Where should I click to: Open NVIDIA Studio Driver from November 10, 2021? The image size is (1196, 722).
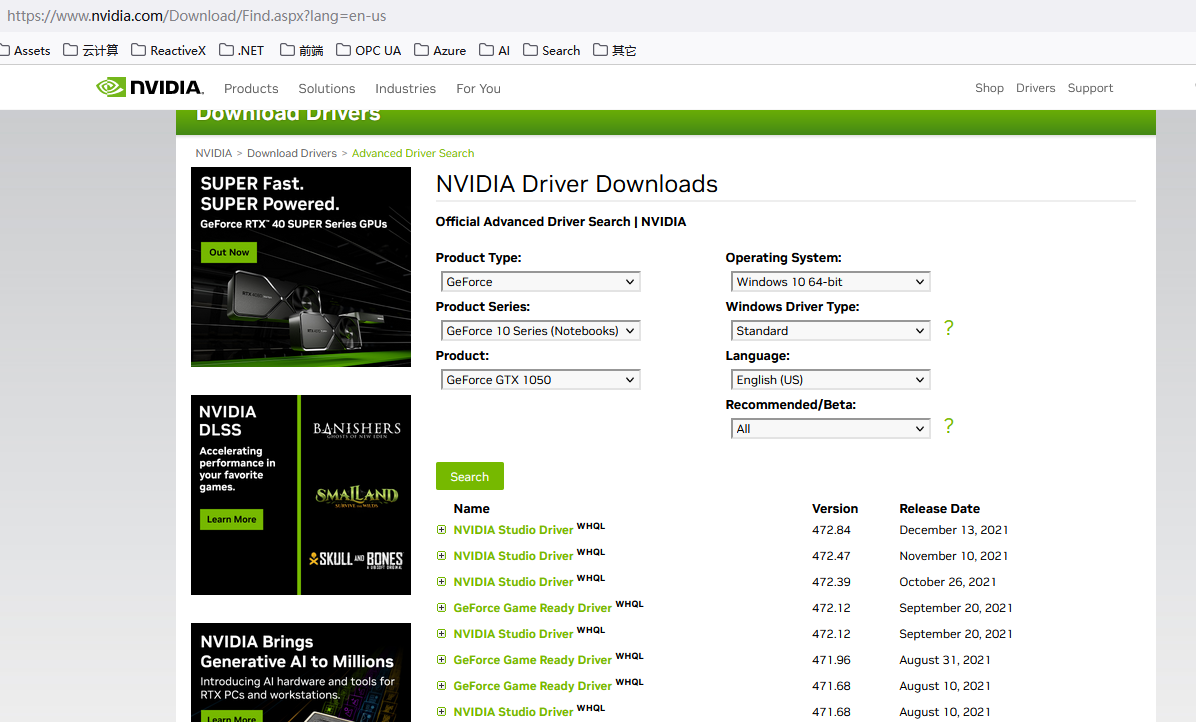click(513, 556)
